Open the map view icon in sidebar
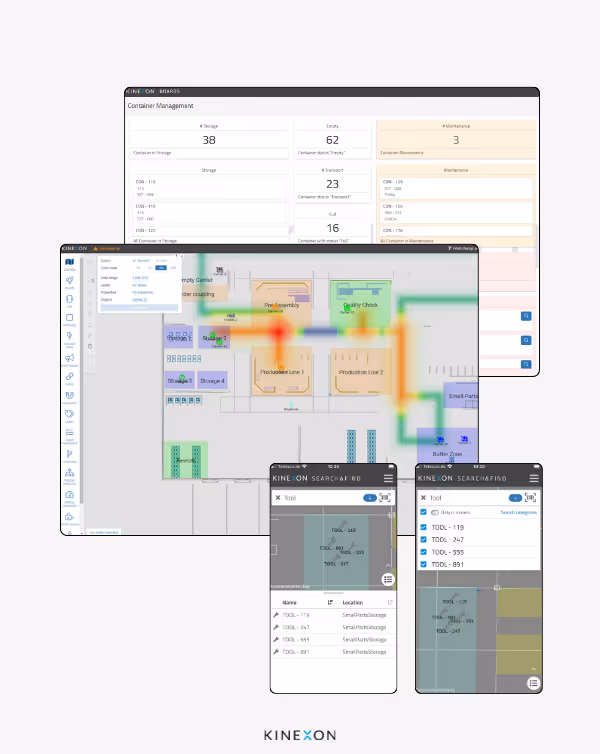This screenshot has height=754, width=600. pyautogui.click(x=70, y=262)
